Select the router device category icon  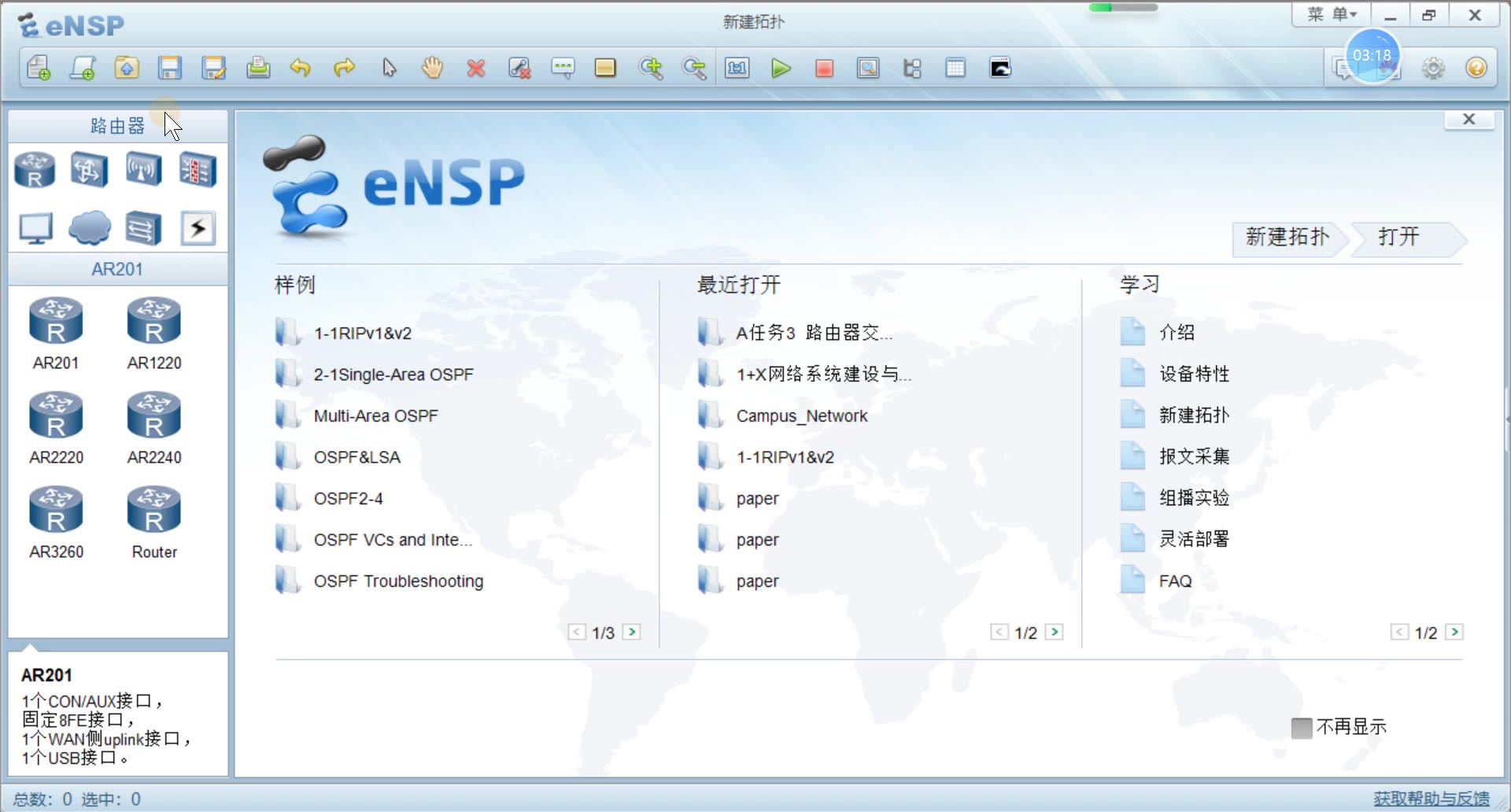click(35, 170)
